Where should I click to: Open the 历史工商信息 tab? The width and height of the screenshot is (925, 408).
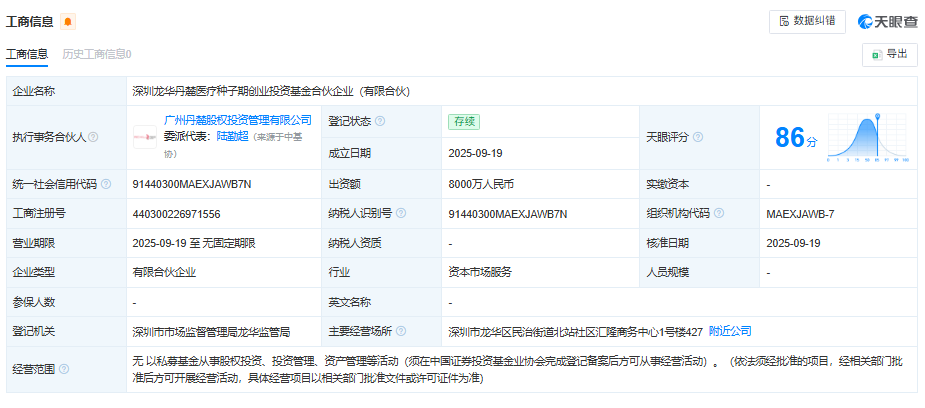click(97, 54)
